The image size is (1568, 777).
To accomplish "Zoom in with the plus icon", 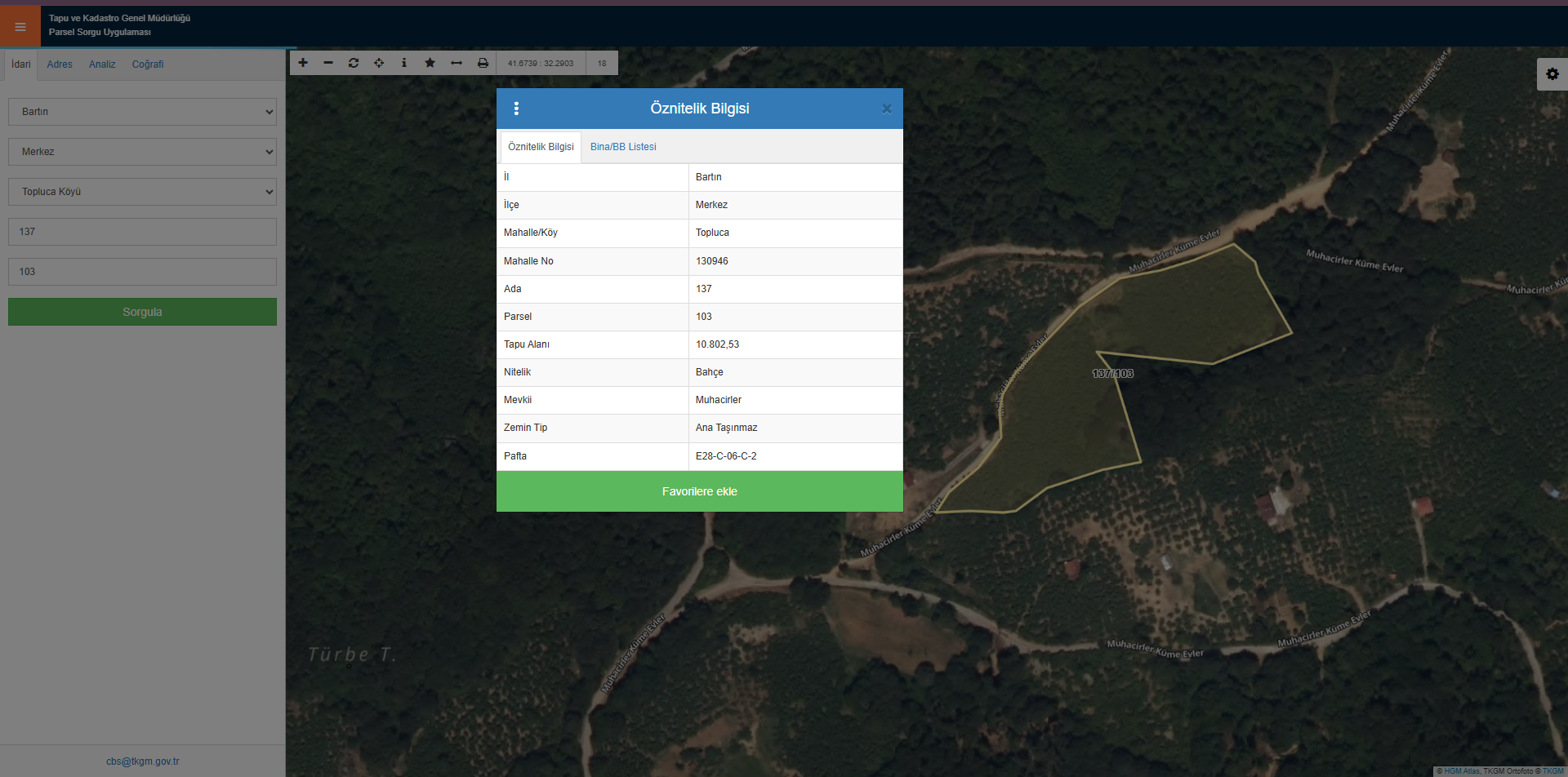I will click(x=303, y=63).
